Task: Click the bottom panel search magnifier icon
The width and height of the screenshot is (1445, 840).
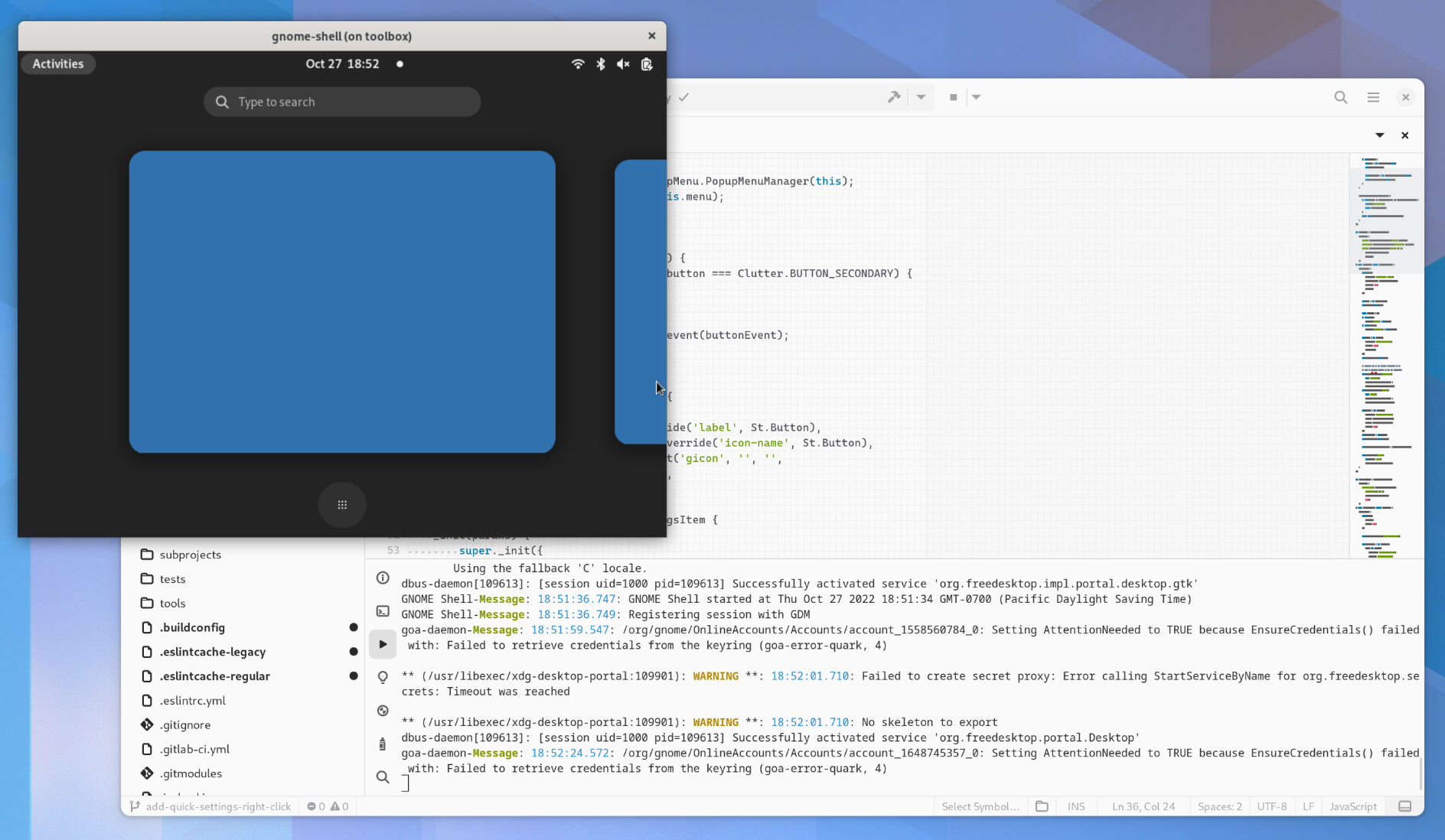Action: click(383, 777)
